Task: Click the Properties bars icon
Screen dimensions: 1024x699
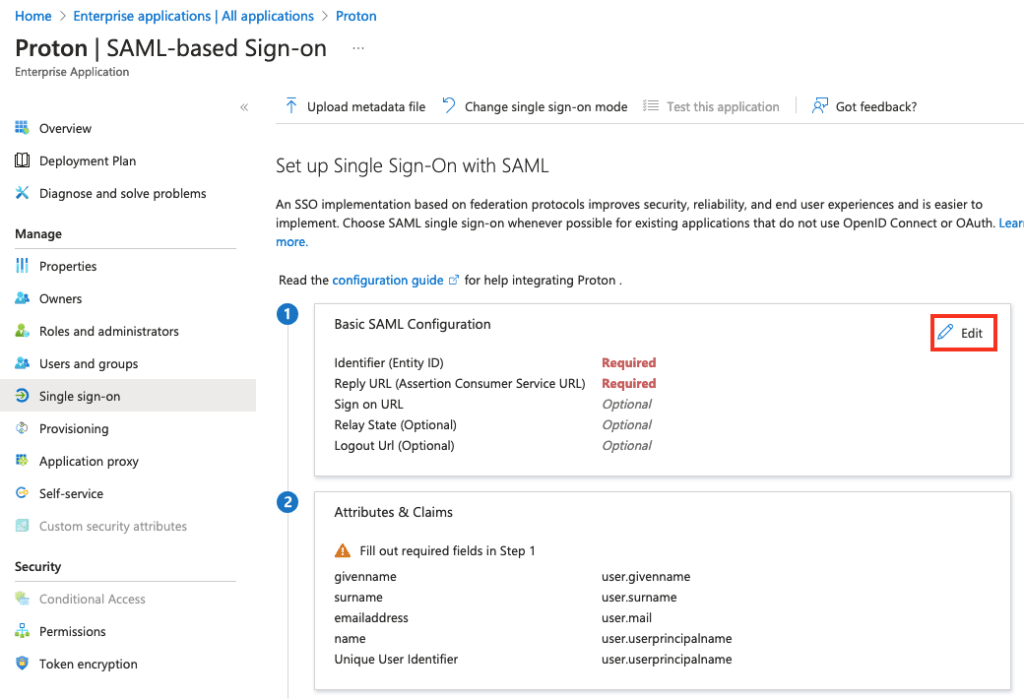Action: click(22, 266)
